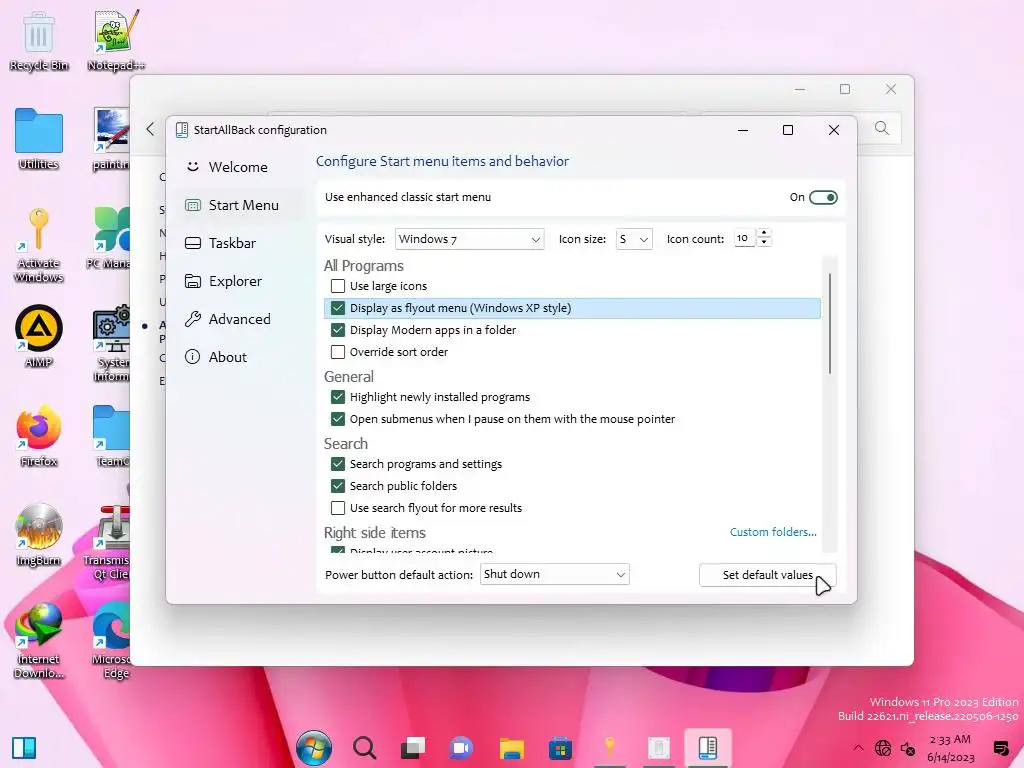Open File Explorer from the taskbar
The image size is (1024, 768).
pyautogui.click(x=511, y=748)
